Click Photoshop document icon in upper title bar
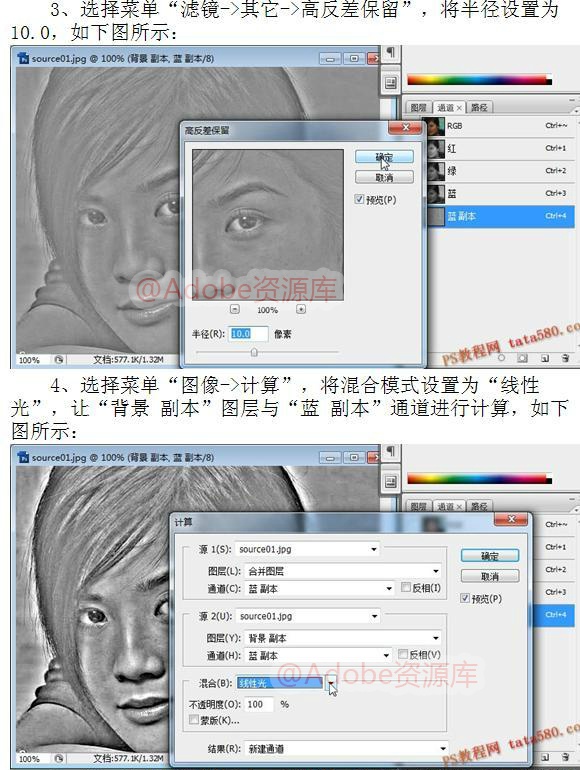This screenshot has width=580, height=770. click(x=23, y=58)
